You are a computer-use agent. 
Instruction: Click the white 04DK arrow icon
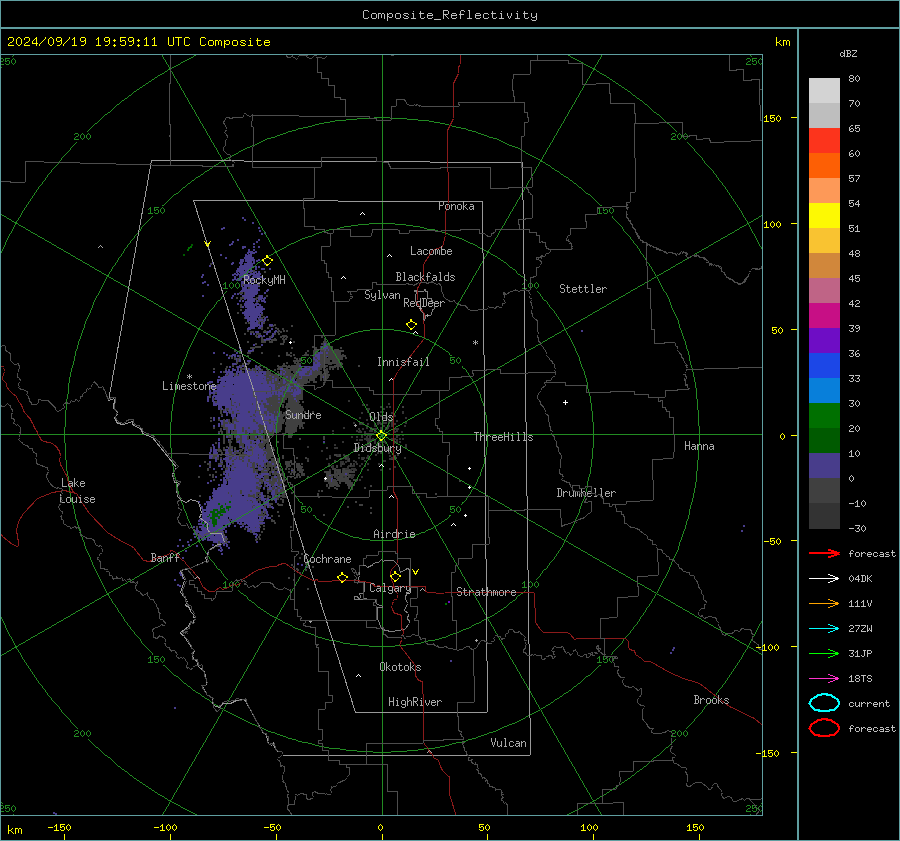tap(824, 578)
